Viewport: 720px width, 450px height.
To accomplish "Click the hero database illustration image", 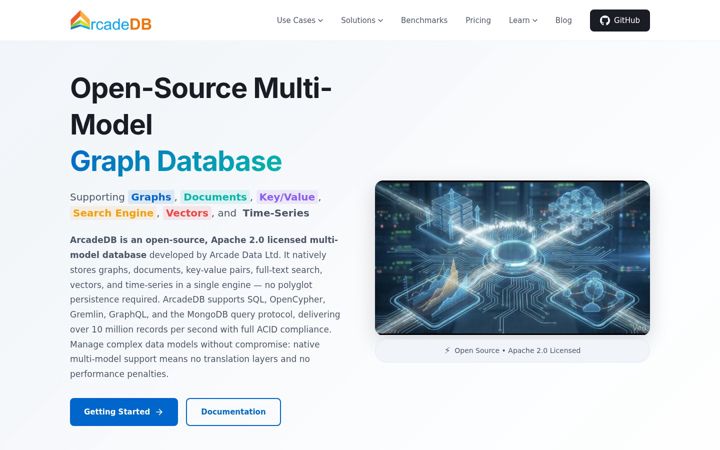I will click(x=512, y=258).
